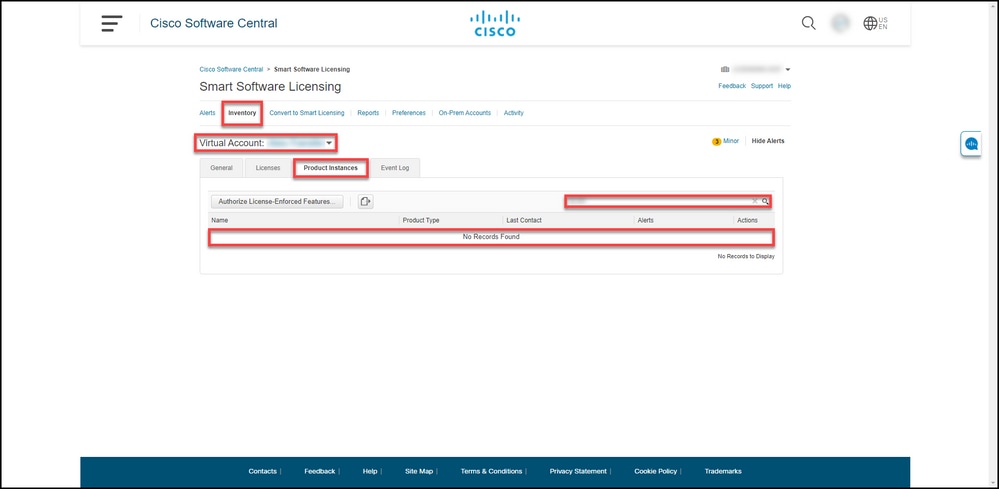This screenshot has width=999, height=489.
Task: Clear the product instance search field
Action: tap(754, 201)
